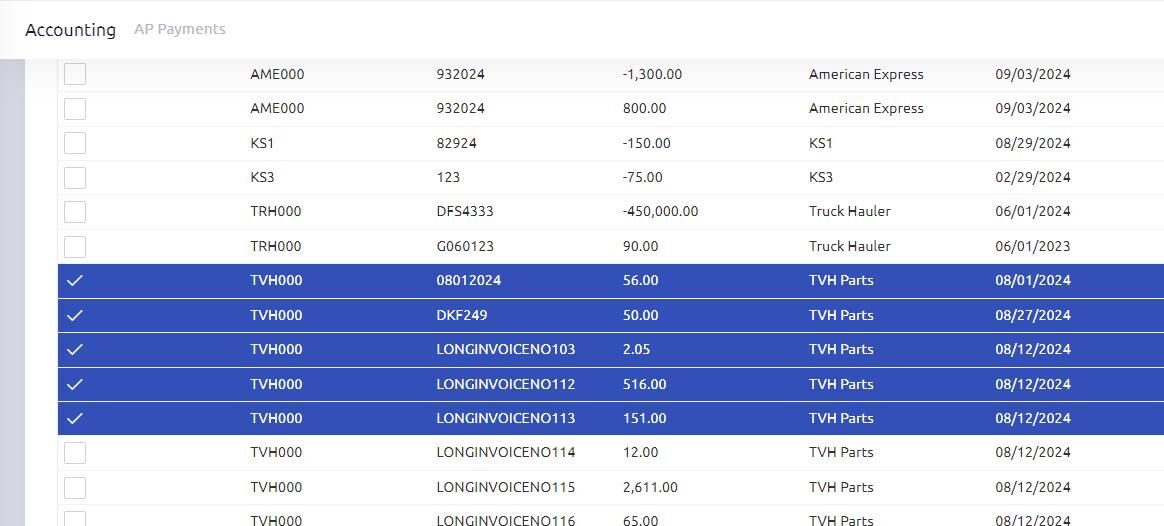Click Truck Hauler name in DFS4333 row
The image size is (1164, 526).
[849, 211]
